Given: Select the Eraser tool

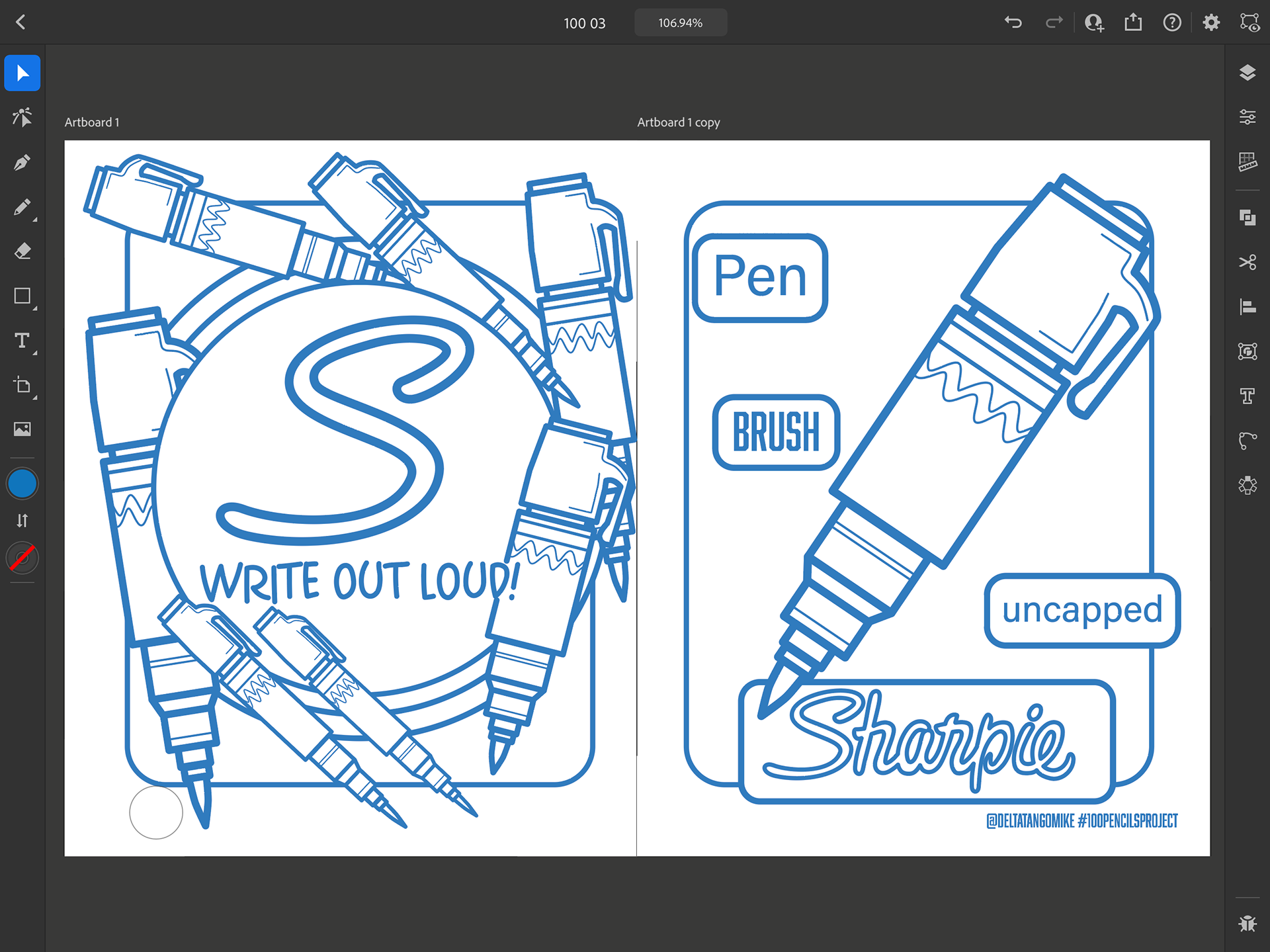Looking at the screenshot, I should coord(22,251).
